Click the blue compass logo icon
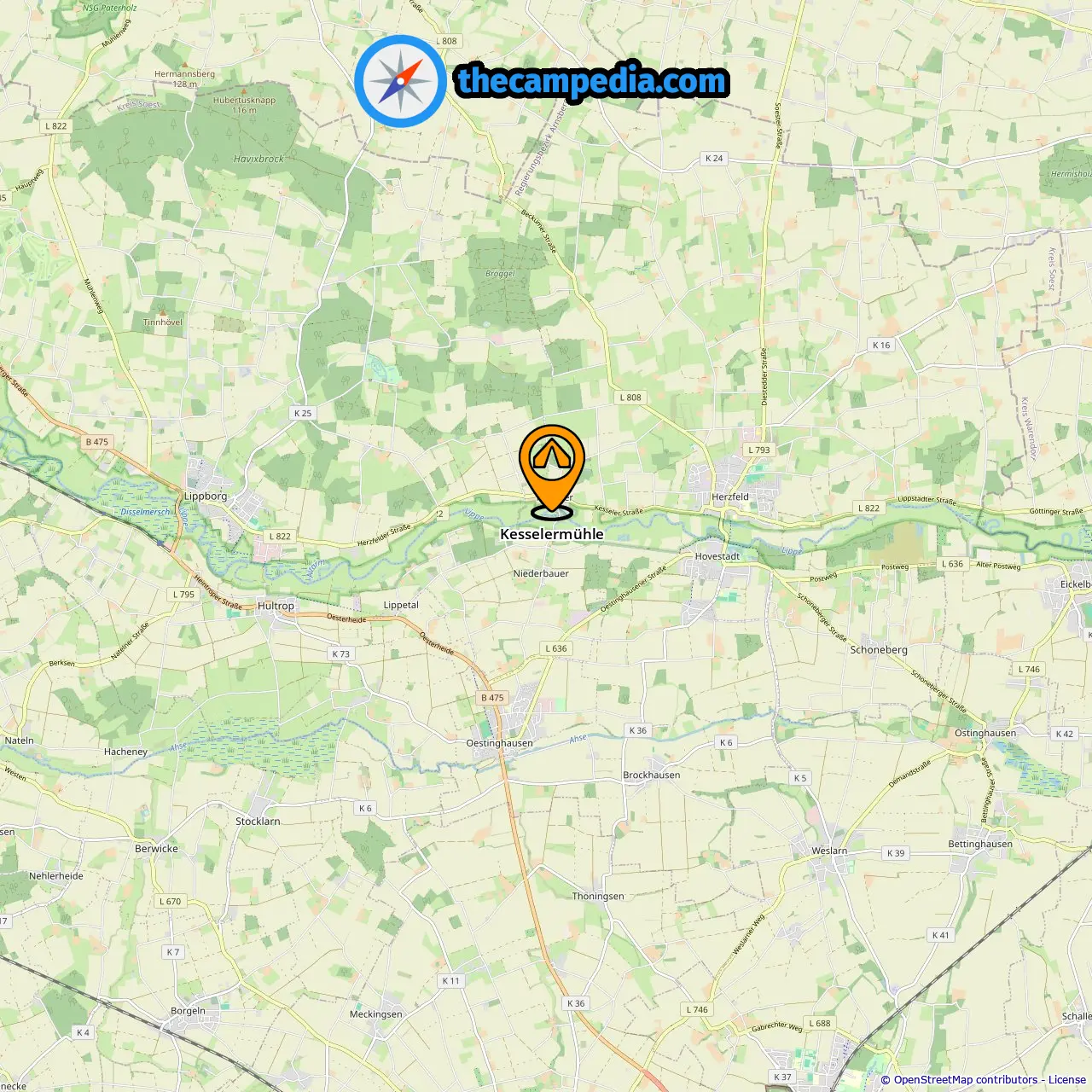 coord(400,81)
